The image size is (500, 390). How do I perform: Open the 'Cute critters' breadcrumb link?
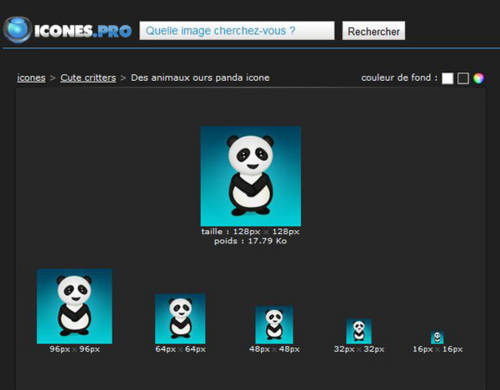(88, 78)
